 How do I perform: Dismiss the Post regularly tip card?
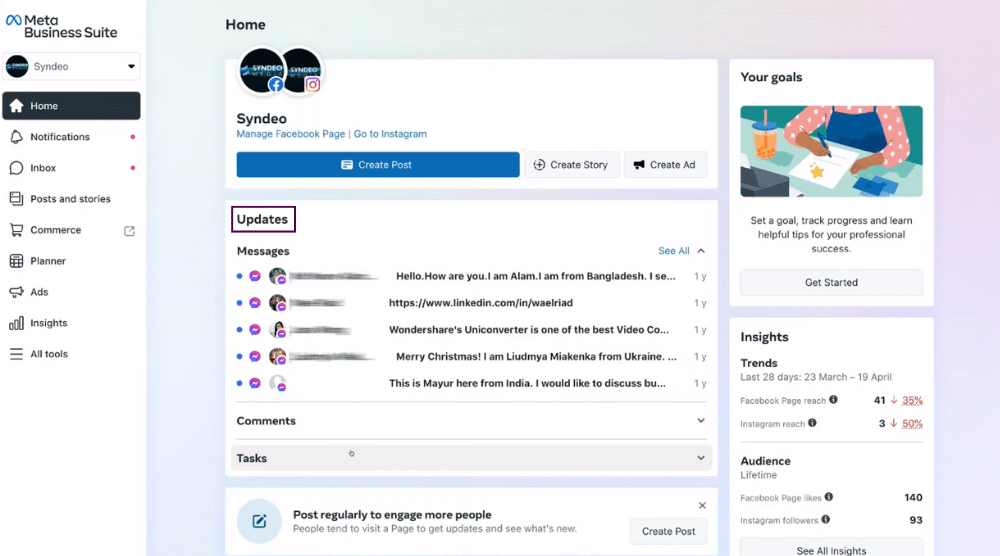click(702, 506)
